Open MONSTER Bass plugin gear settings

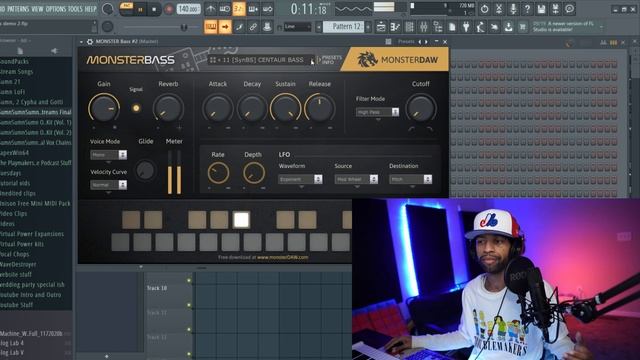pyautogui.click(x=90, y=42)
